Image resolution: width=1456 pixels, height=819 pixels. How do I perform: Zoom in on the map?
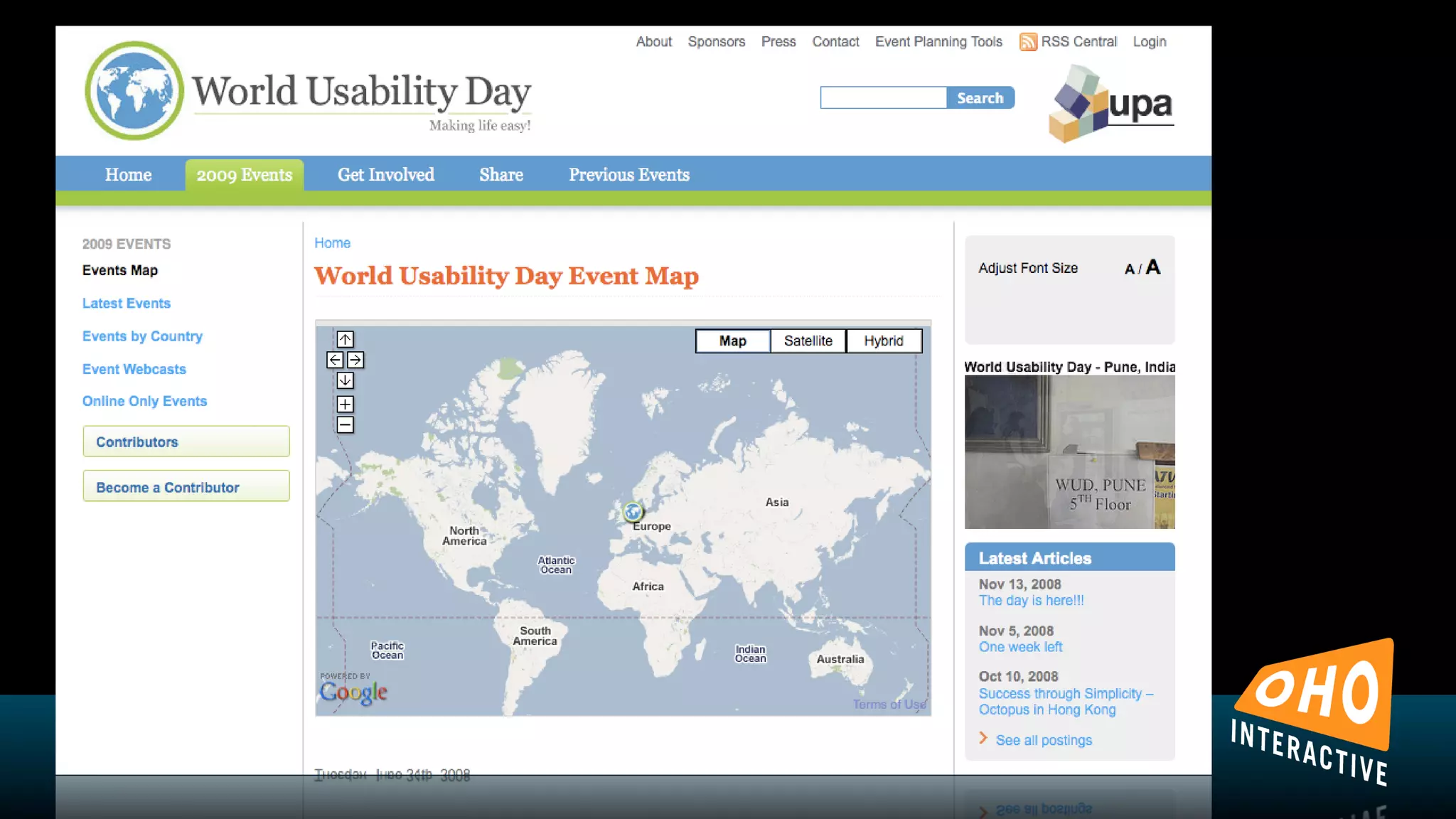tap(345, 404)
